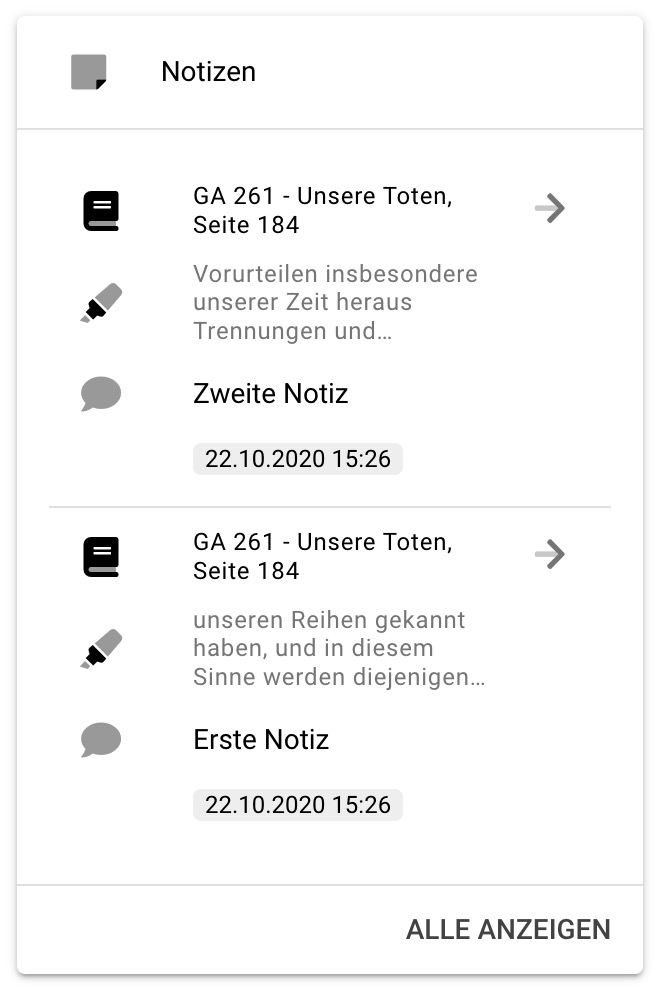The width and height of the screenshot is (660, 990).
Task: Click the comment bubble icon beside Erste Notiz
Action: pyautogui.click(x=99, y=740)
